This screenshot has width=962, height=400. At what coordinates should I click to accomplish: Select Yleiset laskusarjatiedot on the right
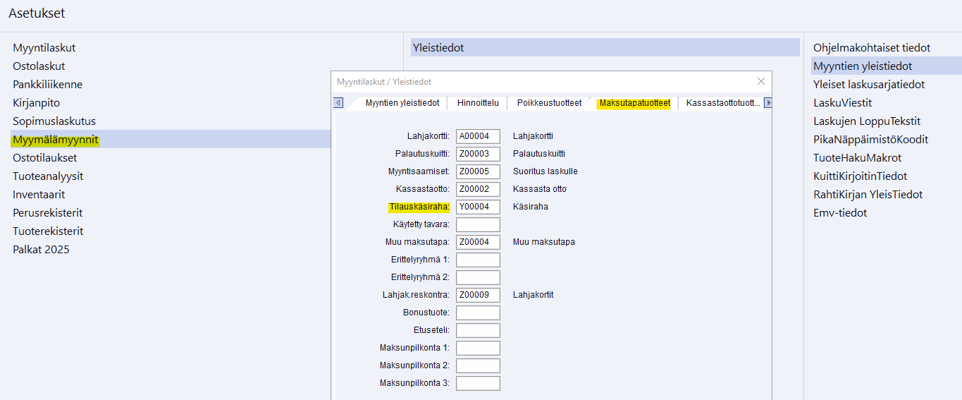coord(868,85)
